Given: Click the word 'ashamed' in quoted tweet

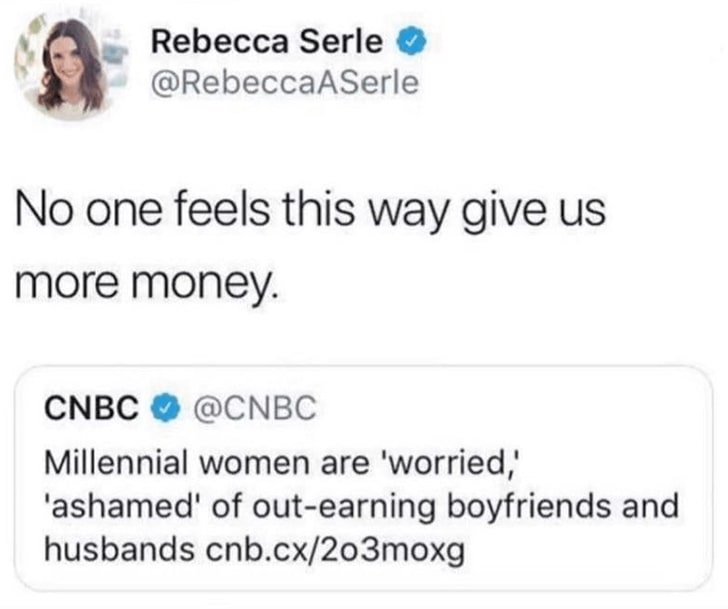Looking at the screenshot, I should click(x=108, y=506).
